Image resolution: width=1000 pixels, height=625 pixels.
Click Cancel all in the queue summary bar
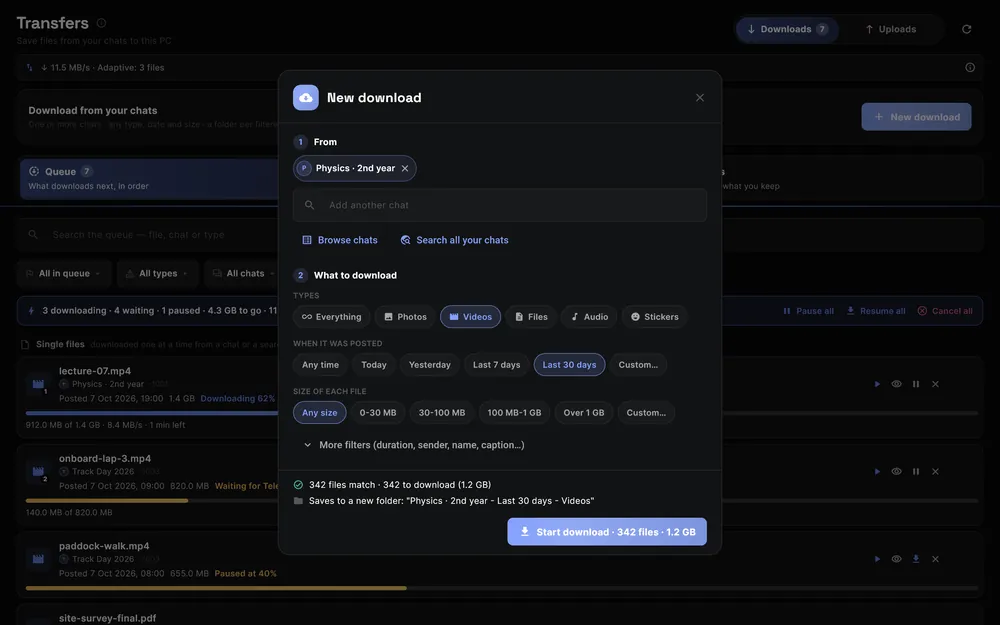point(945,311)
